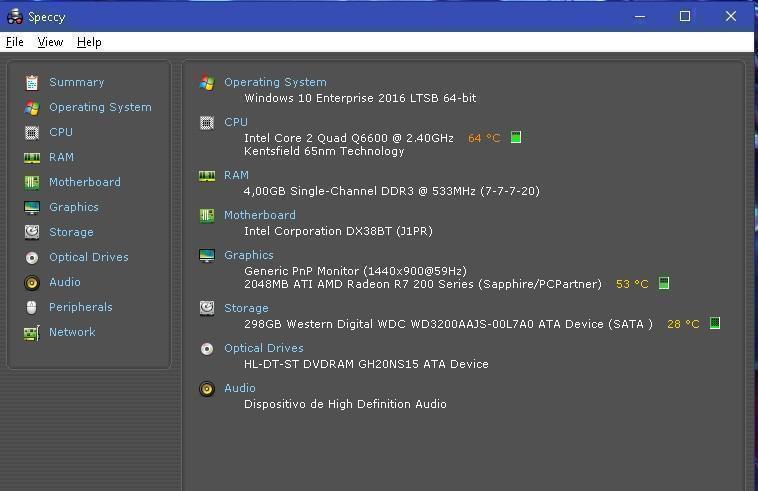Select Summary in the sidebar
The height and width of the screenshot is (491, 758).
pyautogui.click(x=76, y=82)
